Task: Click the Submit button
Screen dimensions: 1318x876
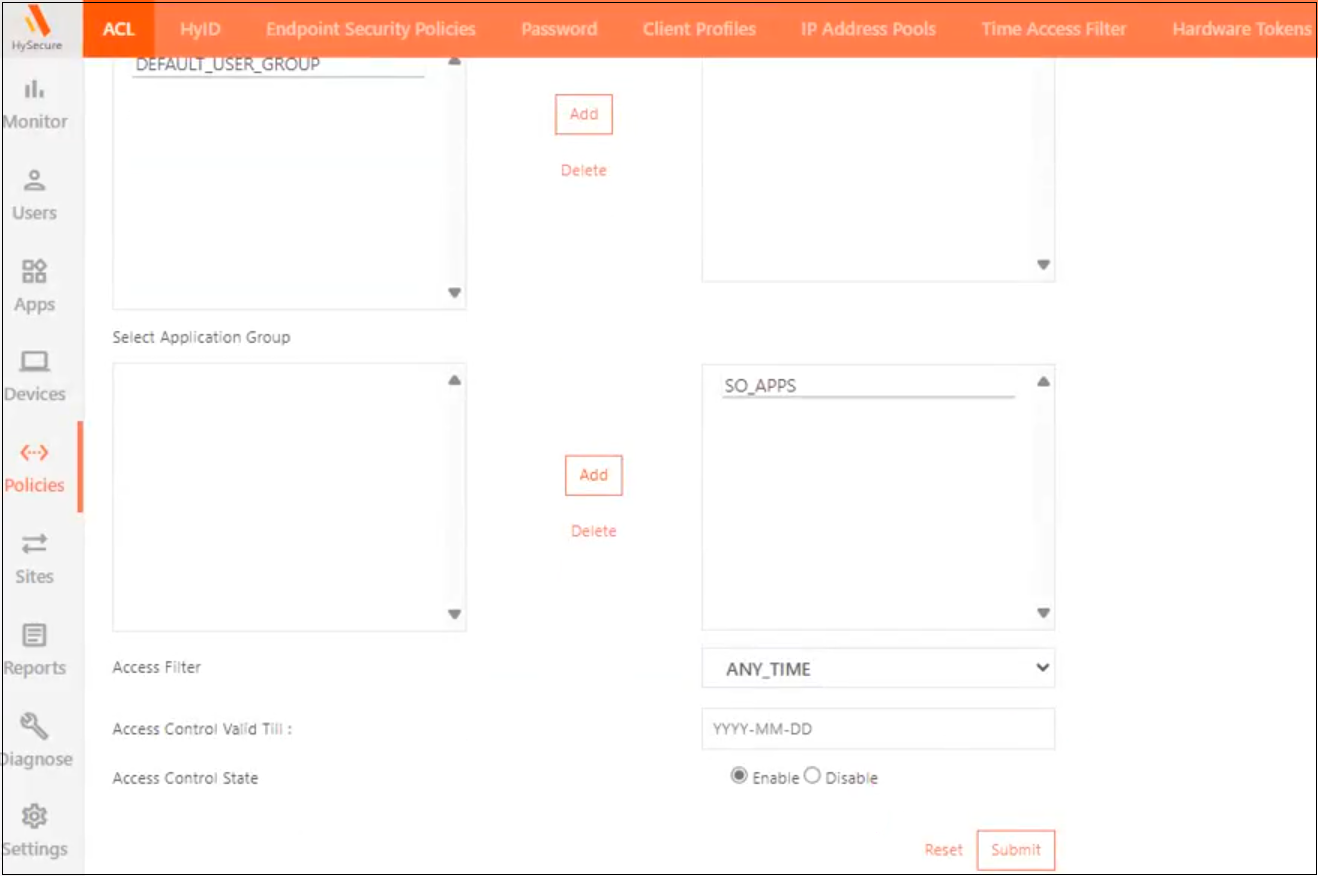Action: [x=1015, y=850]
